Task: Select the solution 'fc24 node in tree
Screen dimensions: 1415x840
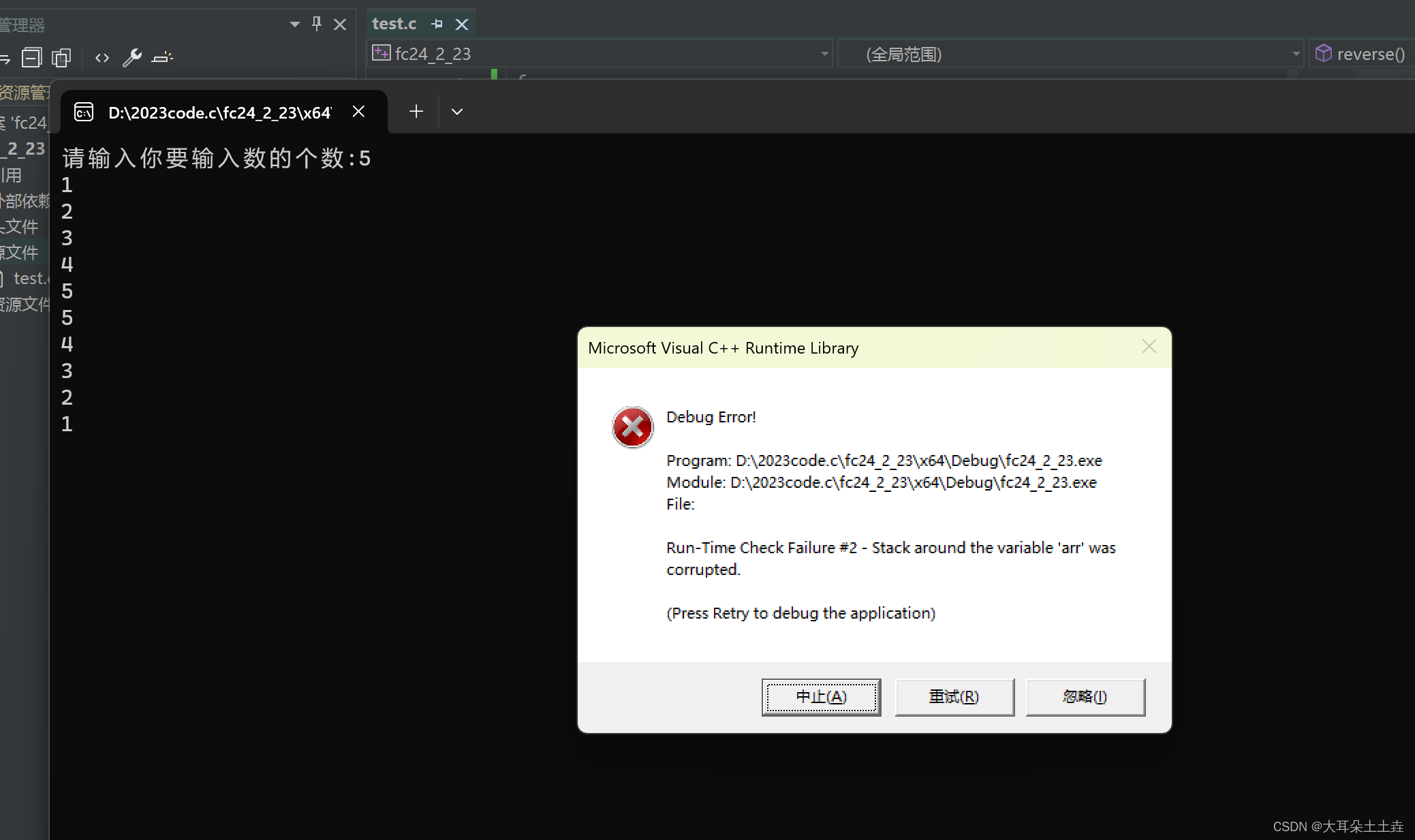Action: click(x=24, y=123)
